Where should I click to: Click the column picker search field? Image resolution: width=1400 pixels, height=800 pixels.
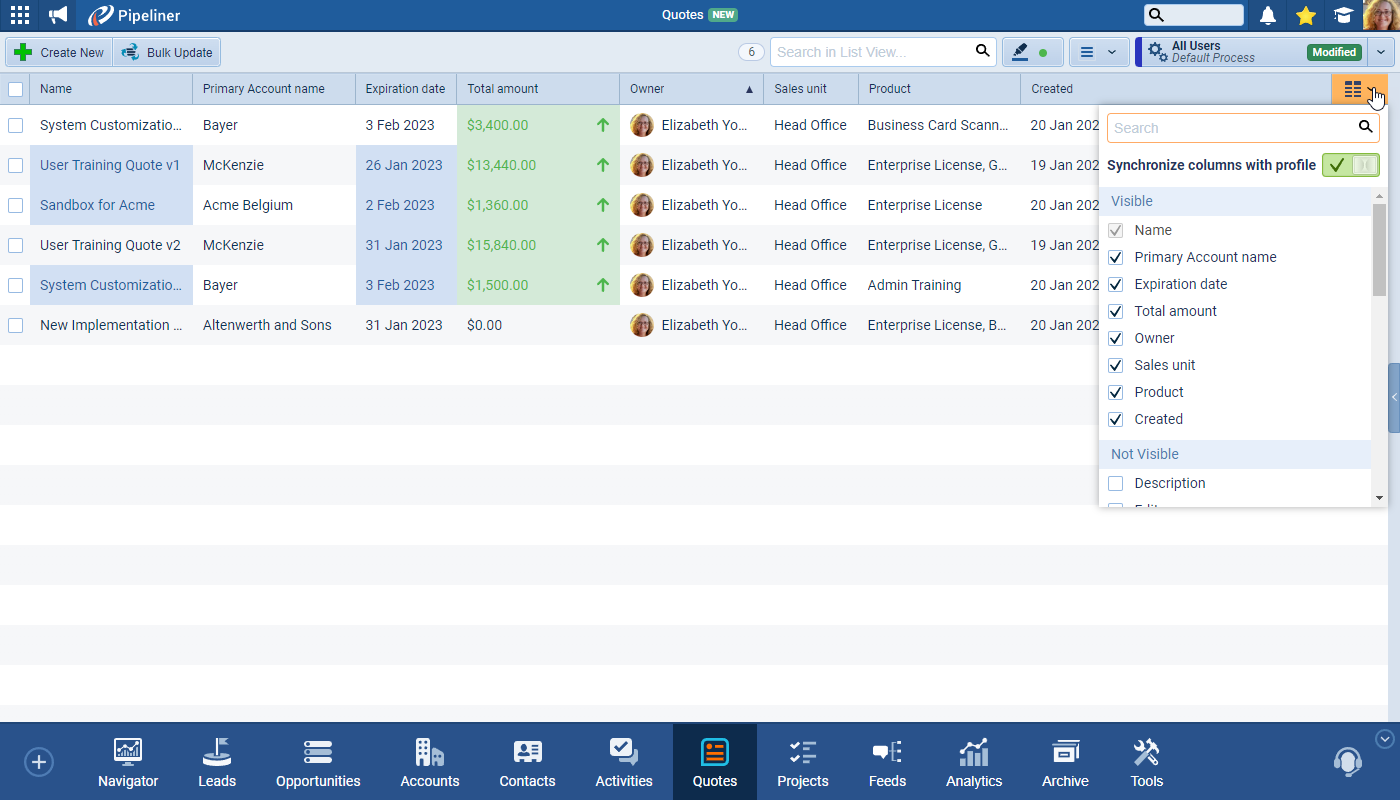1232,128
